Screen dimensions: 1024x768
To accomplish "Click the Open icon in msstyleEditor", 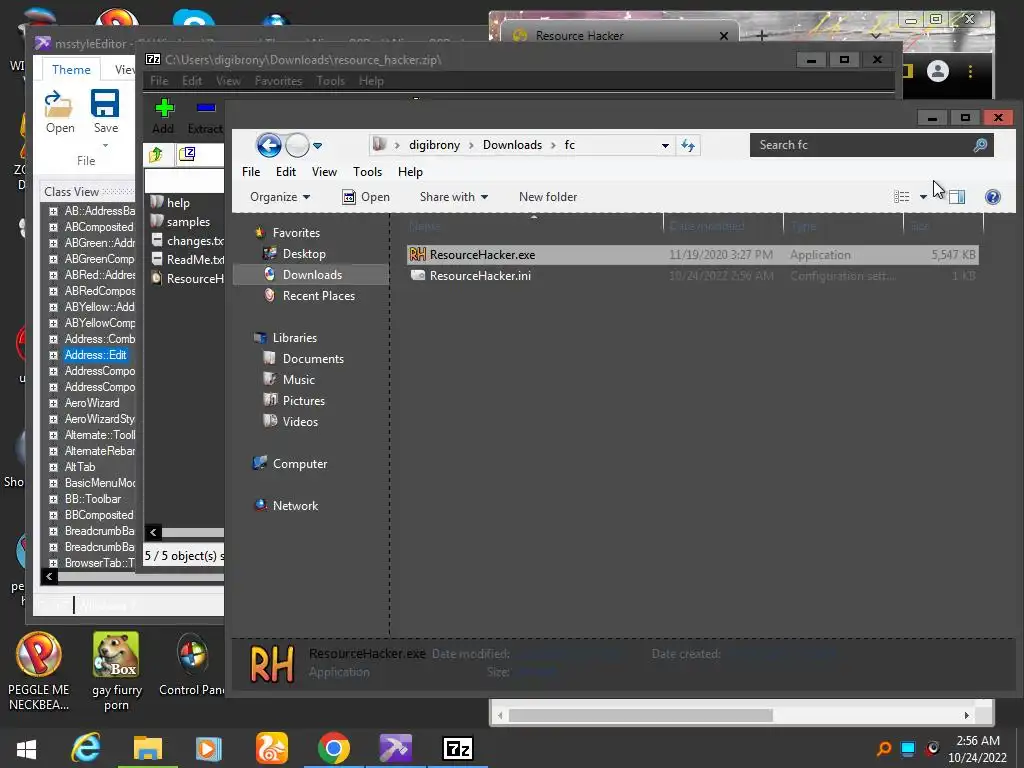I will tap(59, 112).
